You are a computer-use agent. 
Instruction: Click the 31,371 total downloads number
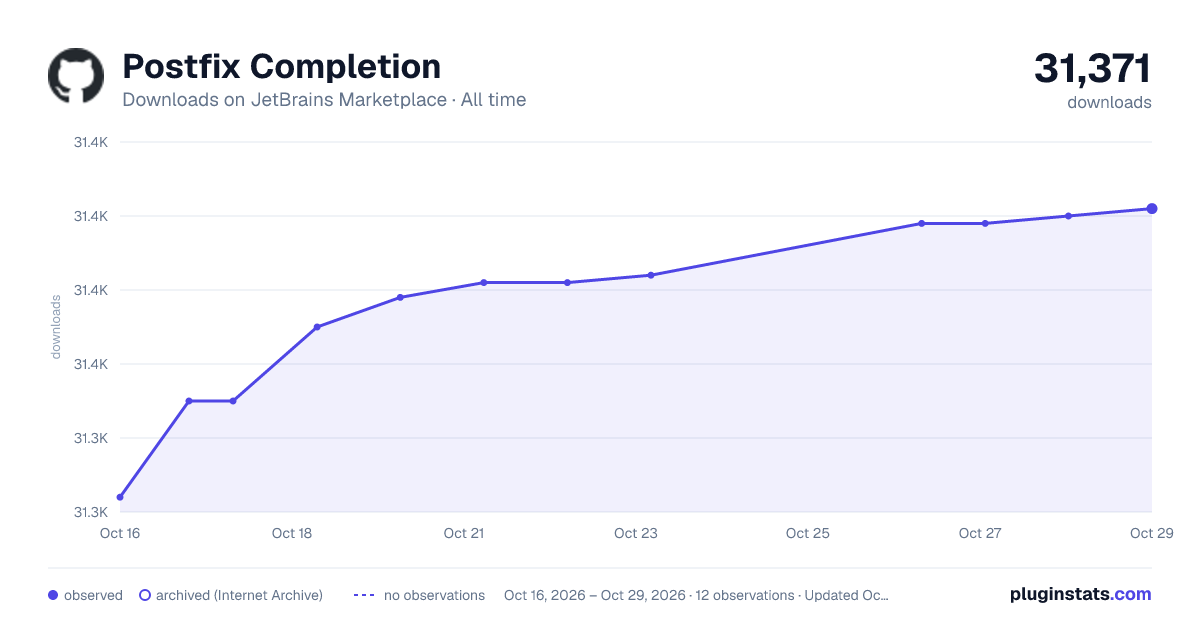pyautogui.click(x=1092, y=69)
